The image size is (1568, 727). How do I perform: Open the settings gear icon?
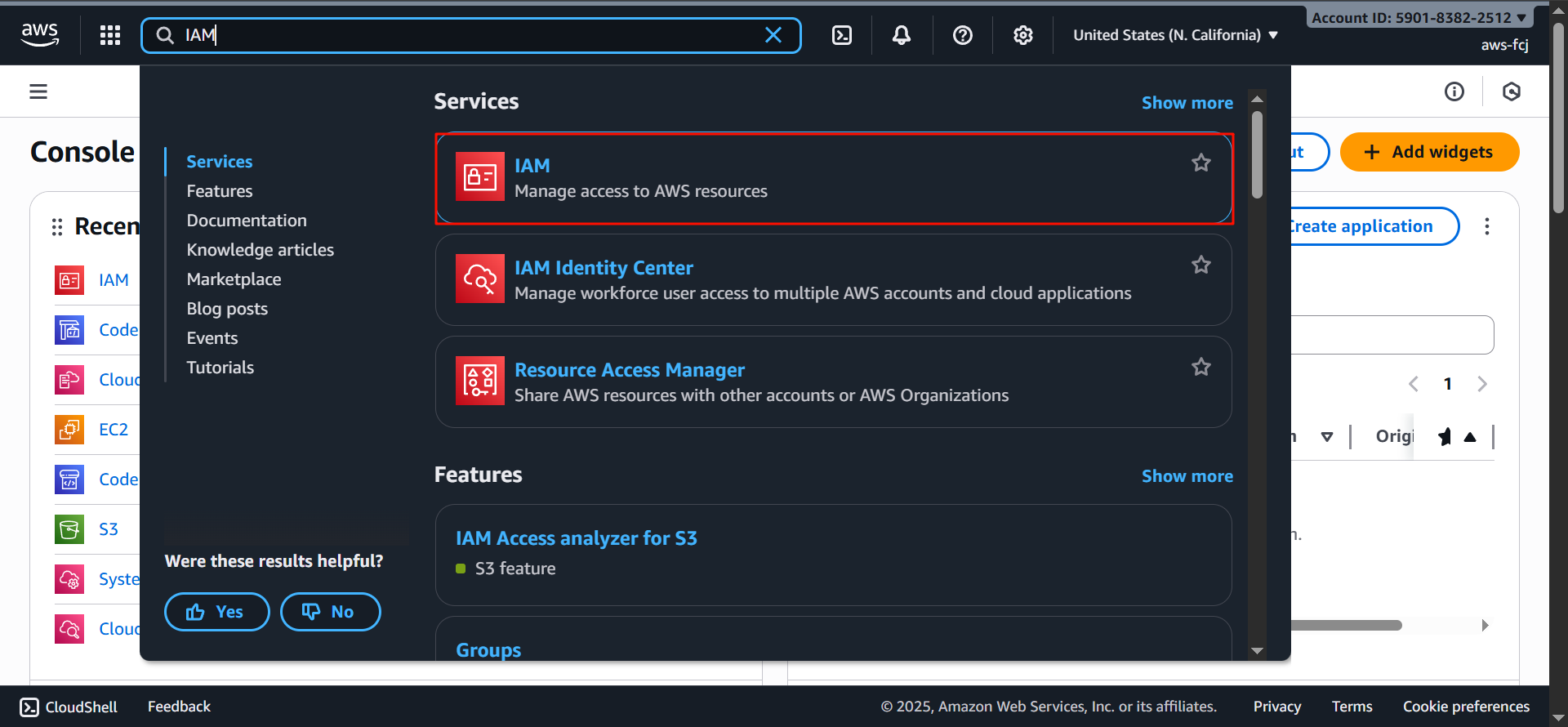pos(1023,35)
